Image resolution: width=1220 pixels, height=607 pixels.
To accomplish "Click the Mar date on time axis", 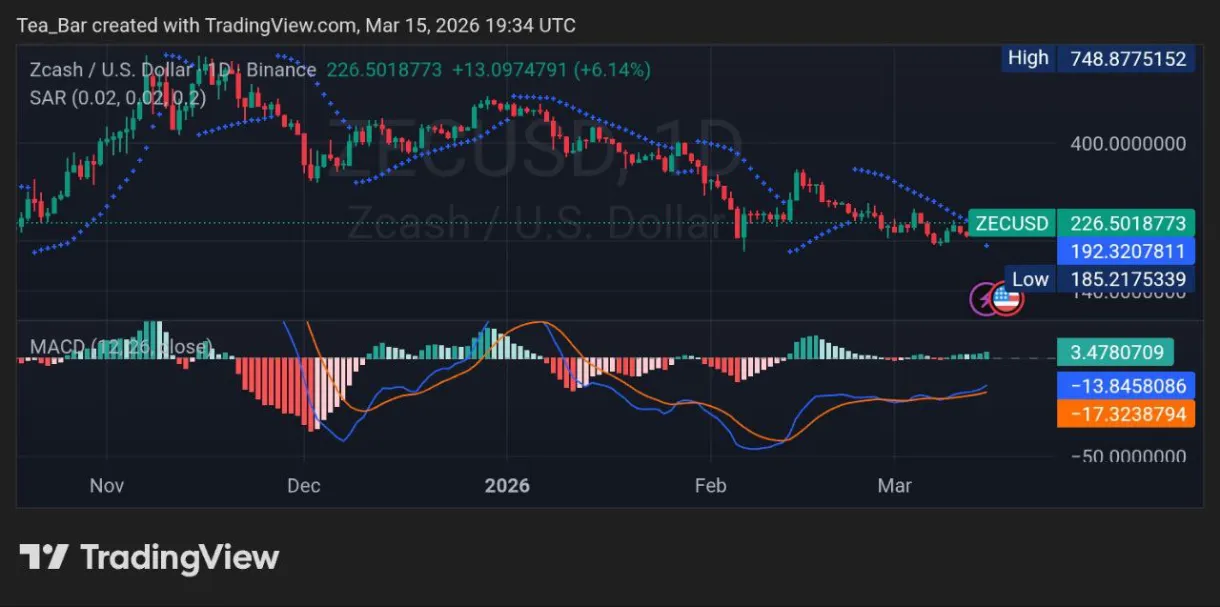I will (x=894, y=486).
